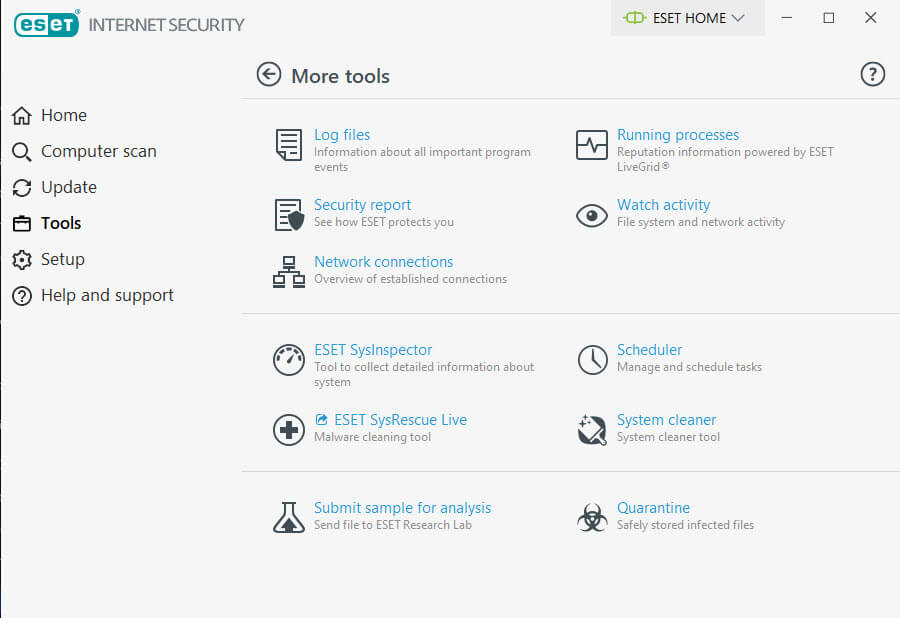Image resolution: width=900 pixels, height=618 pixels.
Task: Click the Submit sample flask icon
Action: 289,518
